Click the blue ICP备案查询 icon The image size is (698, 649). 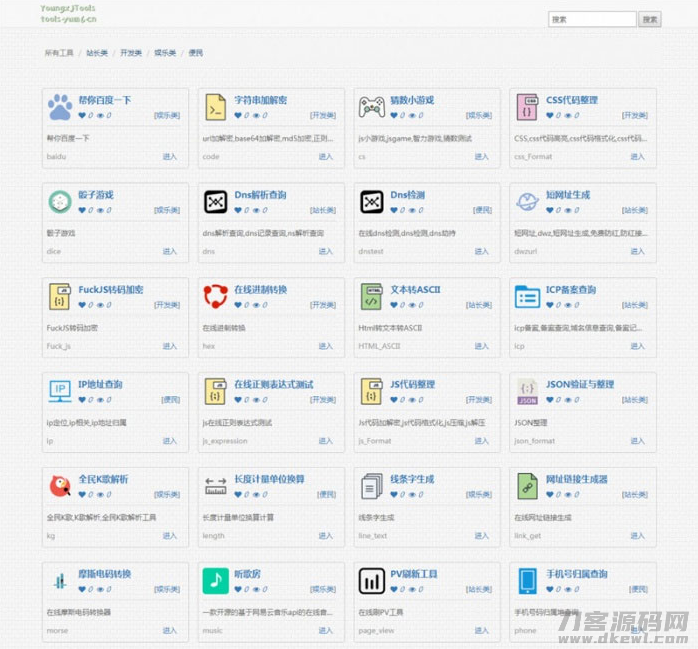(527, 296)
